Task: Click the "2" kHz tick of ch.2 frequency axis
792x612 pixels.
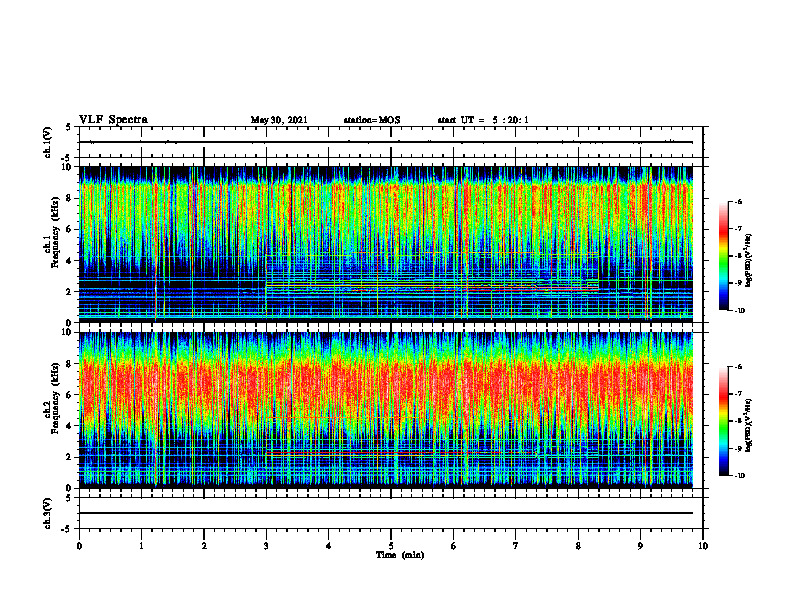Action: point(70,457)
